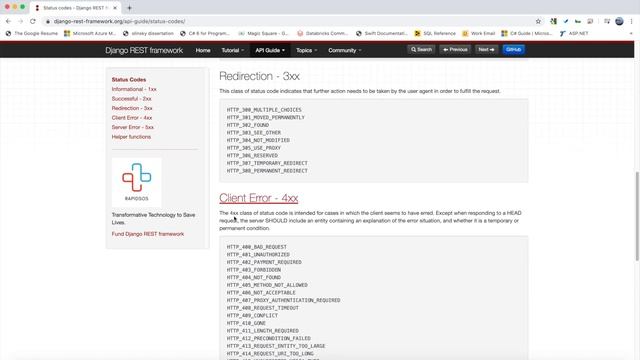Open the Microsoft Azure bookmark

click(x=90, y=33)
